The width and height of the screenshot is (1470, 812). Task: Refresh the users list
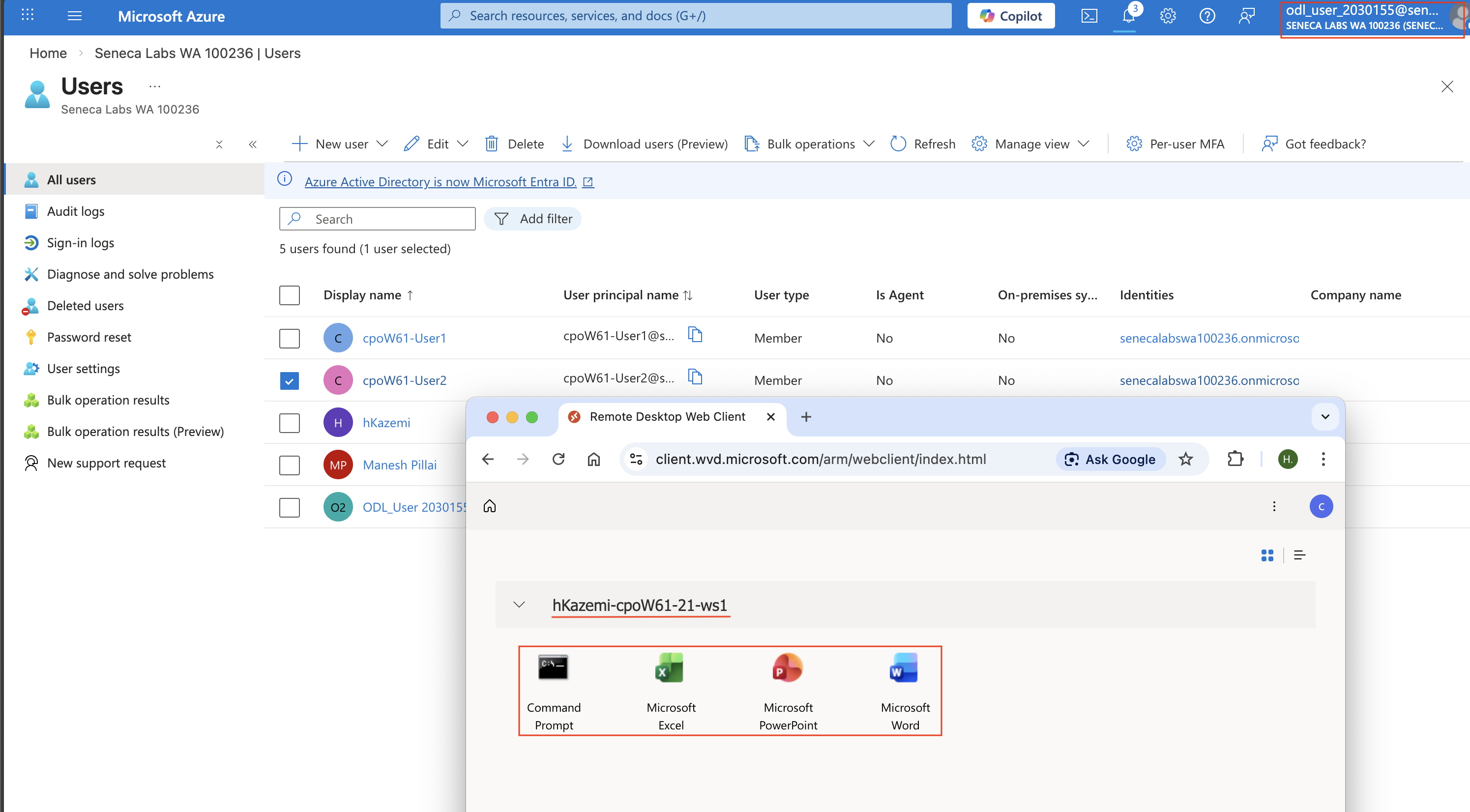923,144
